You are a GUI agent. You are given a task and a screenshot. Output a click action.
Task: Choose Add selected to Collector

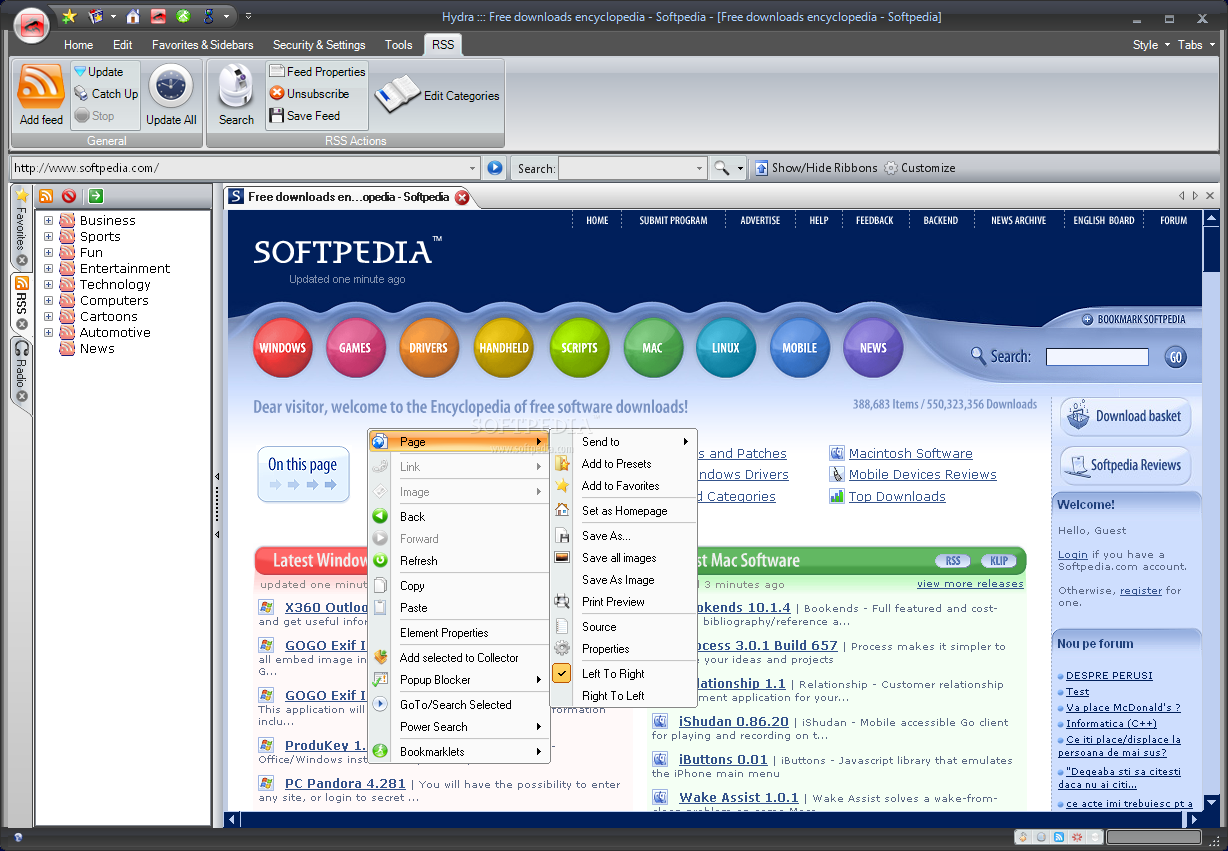(459, 658)
